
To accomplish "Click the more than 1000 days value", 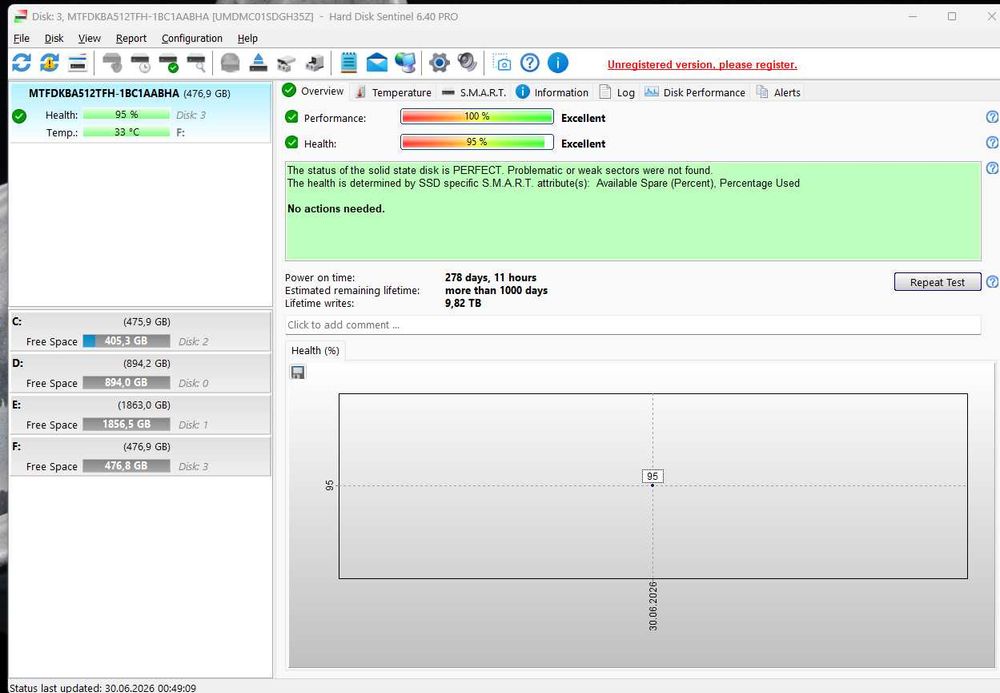I will (496, 290).
